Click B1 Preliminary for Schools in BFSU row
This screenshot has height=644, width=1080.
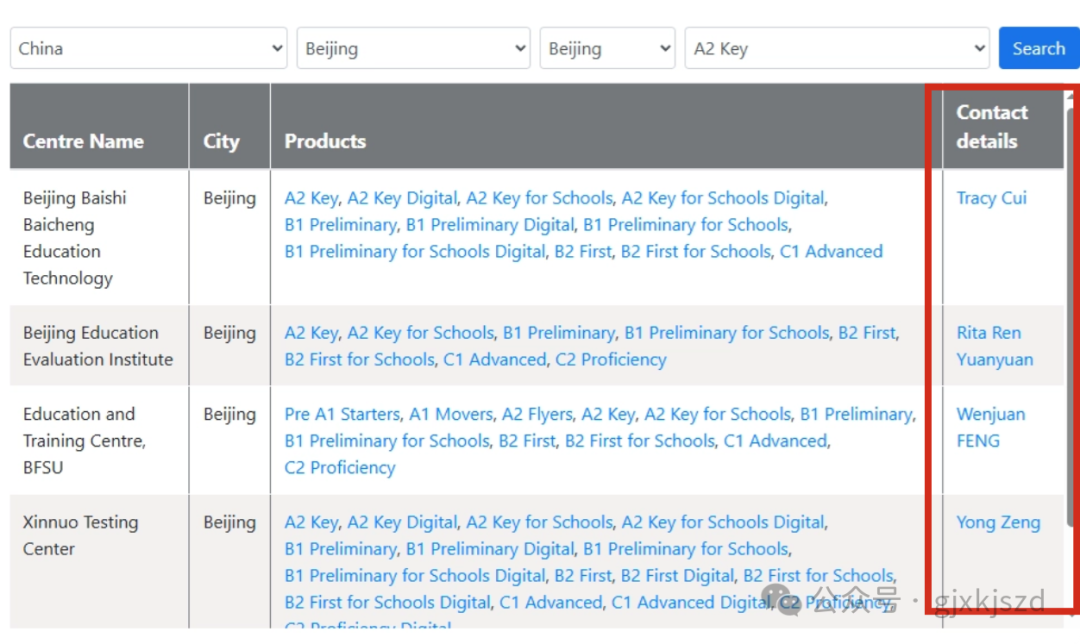pyautogui.click(x=387, y=442)
